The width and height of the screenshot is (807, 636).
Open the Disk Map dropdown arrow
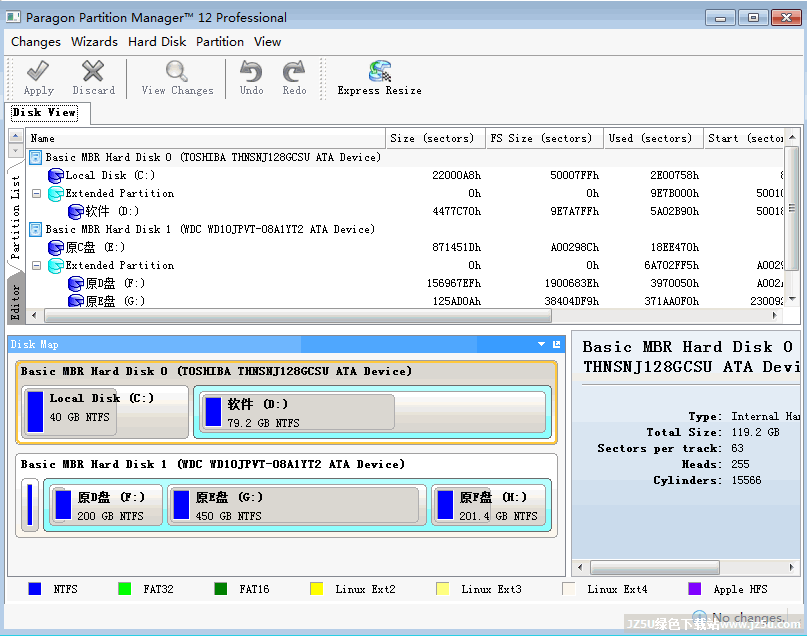(x=541, y=344)
